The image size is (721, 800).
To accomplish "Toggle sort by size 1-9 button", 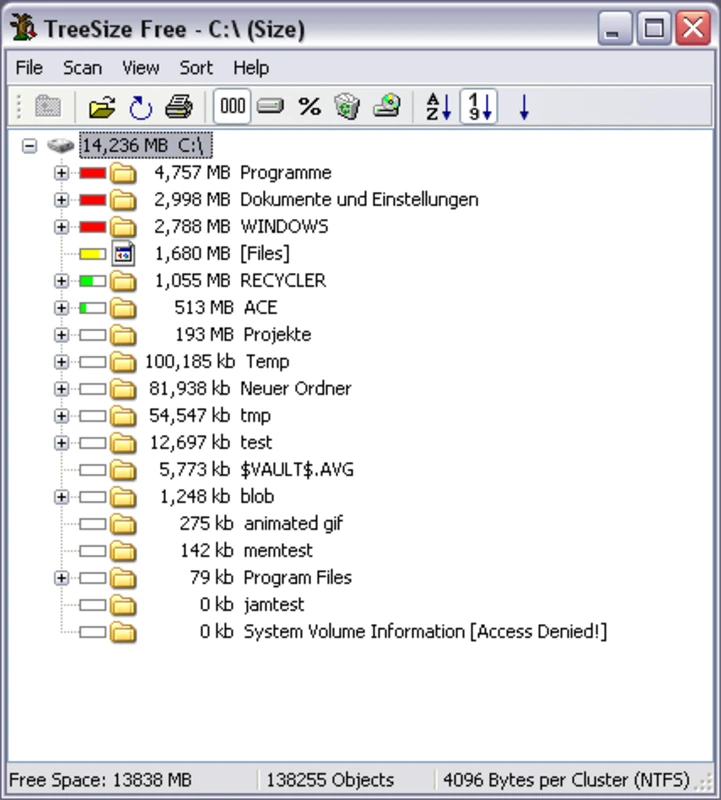I will [478, 107].
